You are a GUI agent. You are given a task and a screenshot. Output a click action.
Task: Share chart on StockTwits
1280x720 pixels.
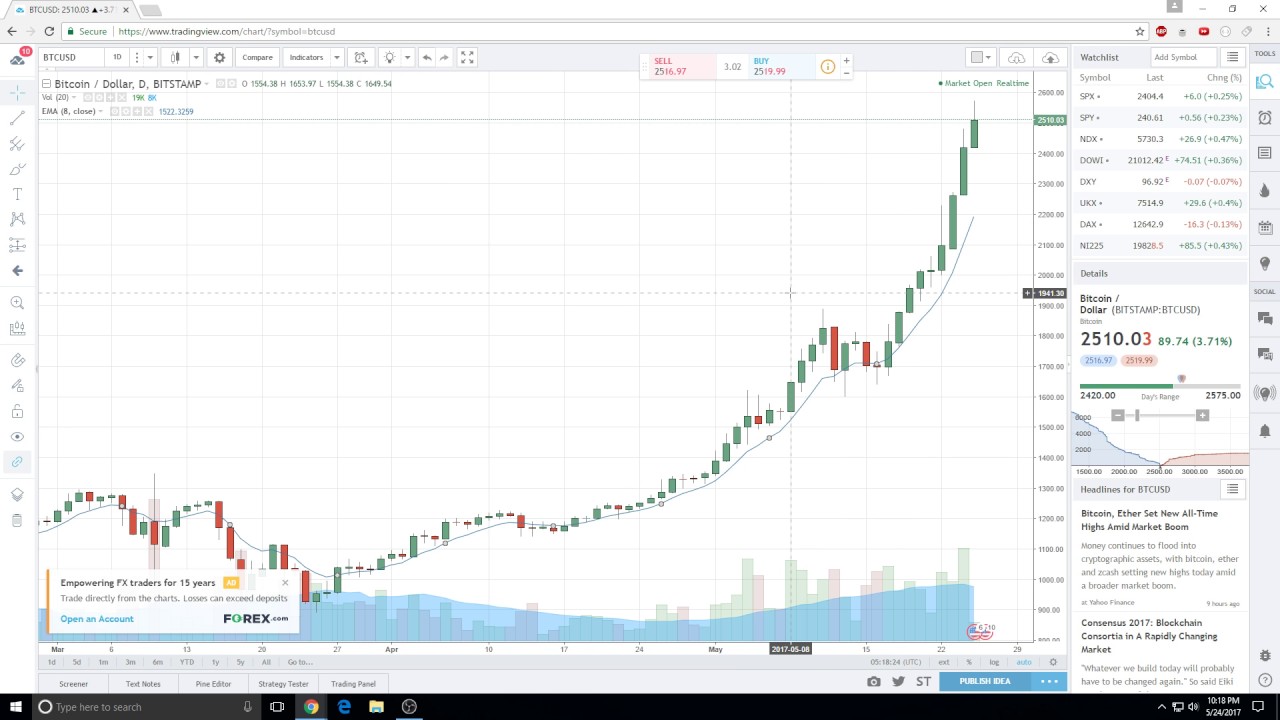(x=923, y=681)
